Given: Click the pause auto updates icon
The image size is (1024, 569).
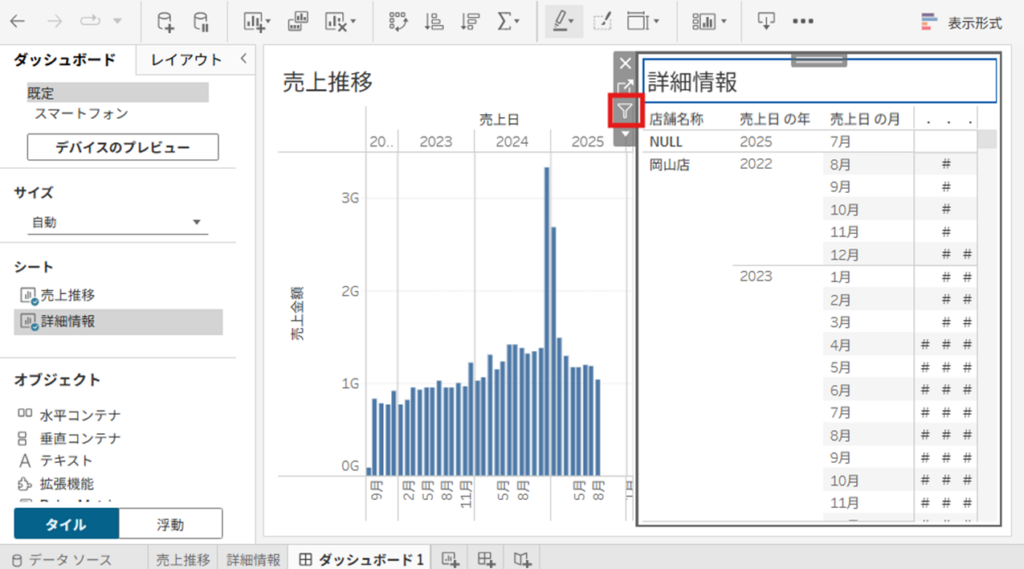Looking at the screenshot, I should coord(202,22).
